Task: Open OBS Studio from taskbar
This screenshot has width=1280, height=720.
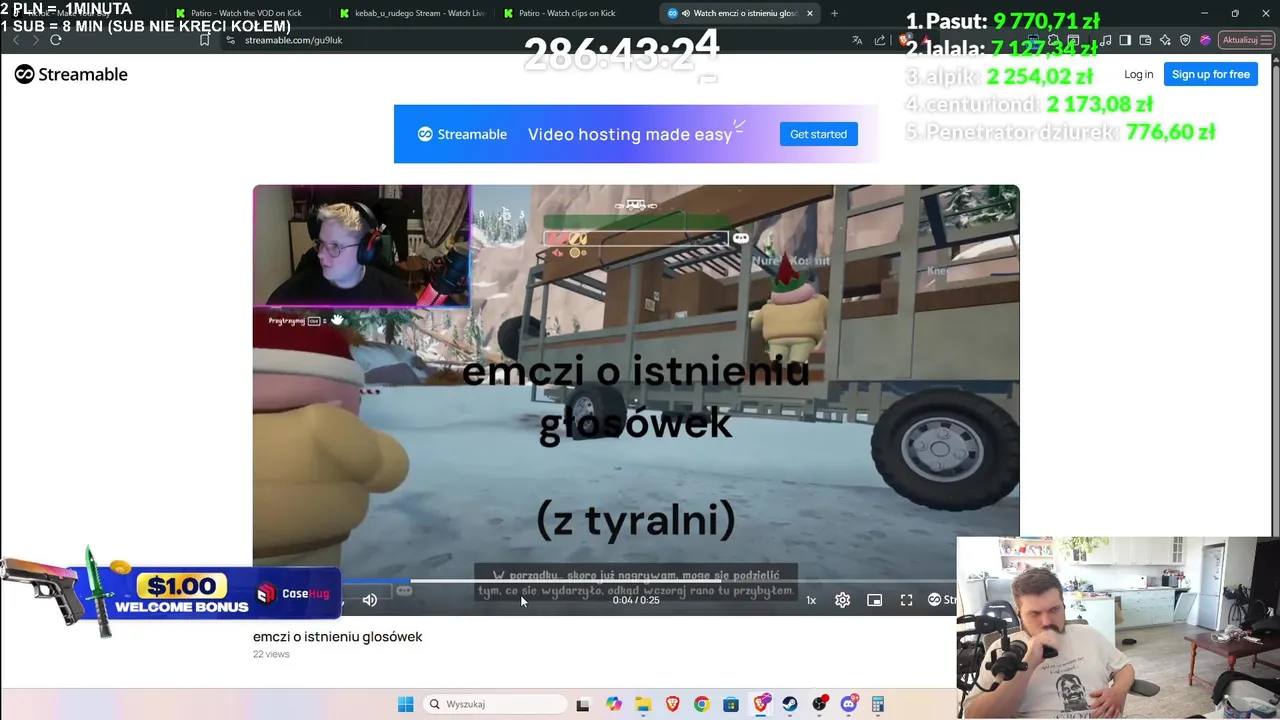Action: [x=820, y=704]
